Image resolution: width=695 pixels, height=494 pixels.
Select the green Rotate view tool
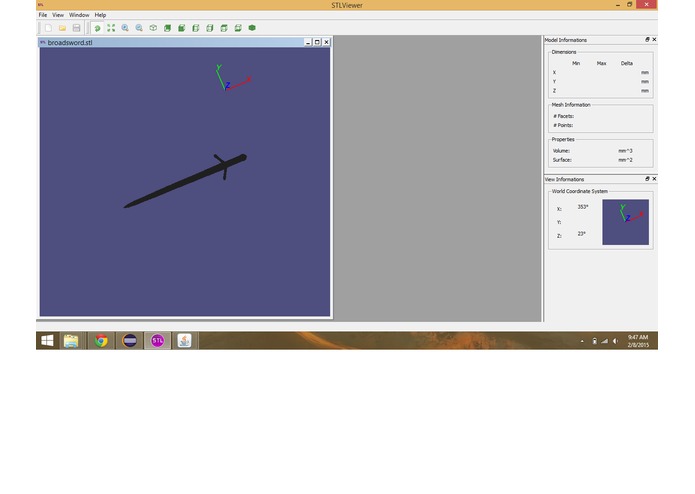tap(97, 28)
